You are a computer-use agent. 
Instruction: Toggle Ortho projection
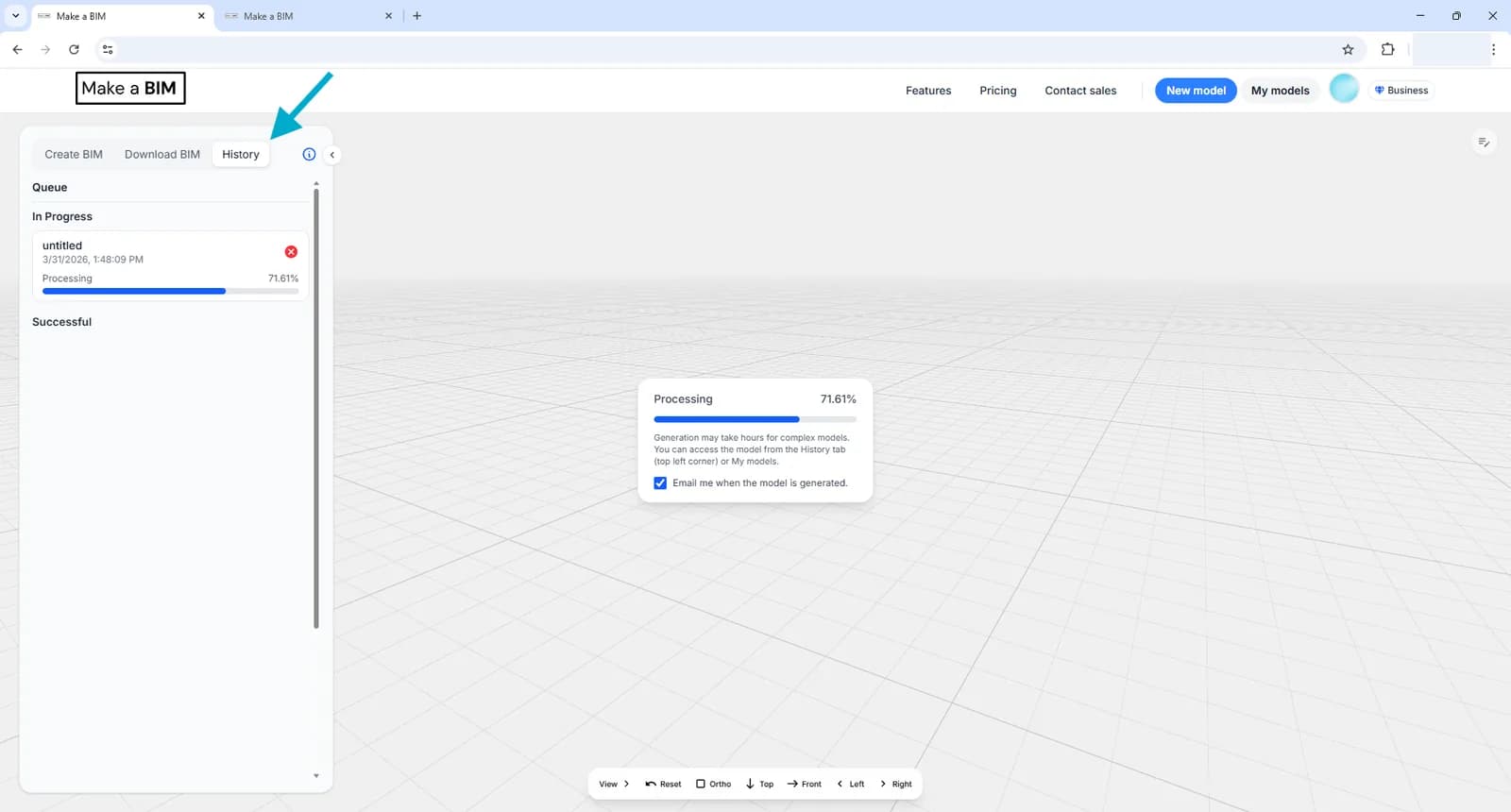point(713,784)
